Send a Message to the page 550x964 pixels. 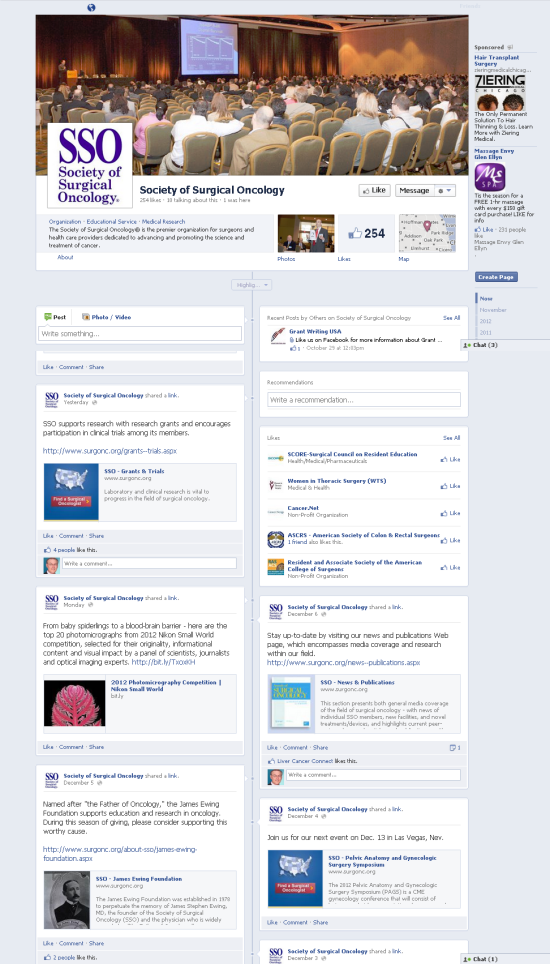(x=414, y=191)
